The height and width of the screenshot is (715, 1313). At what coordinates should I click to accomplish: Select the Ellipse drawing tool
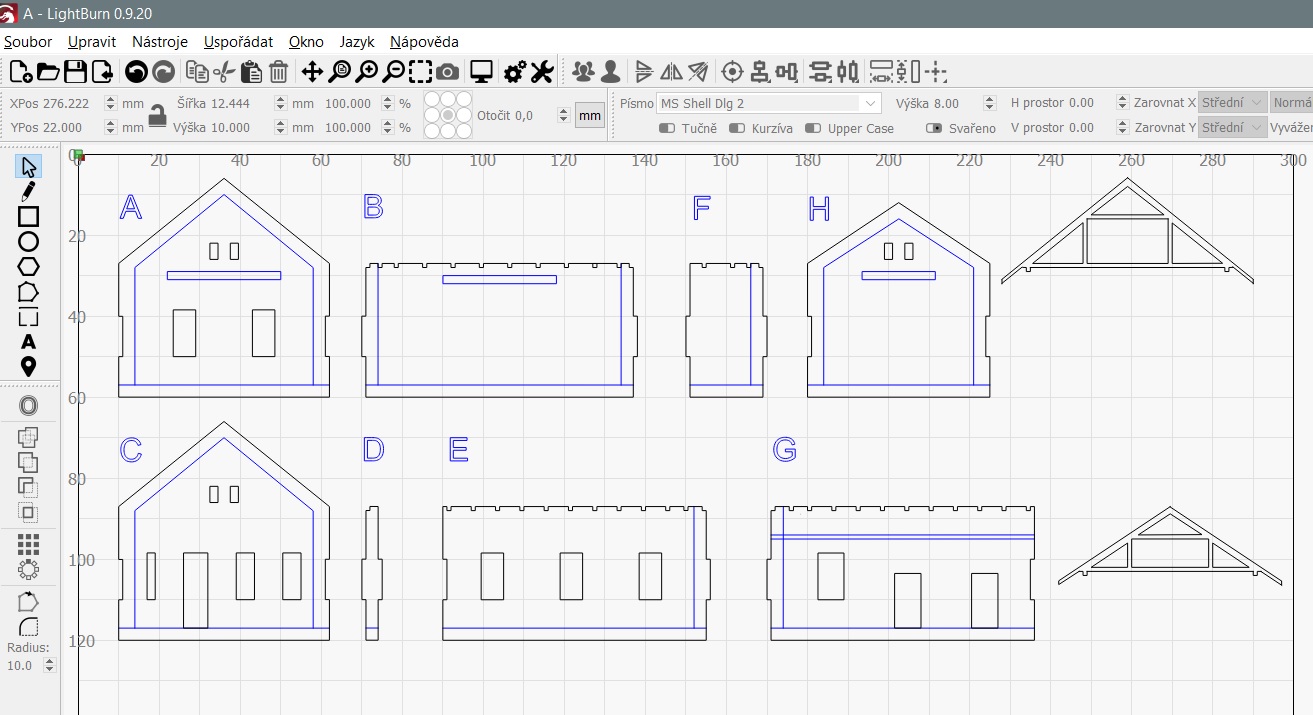tap(28, 241)
